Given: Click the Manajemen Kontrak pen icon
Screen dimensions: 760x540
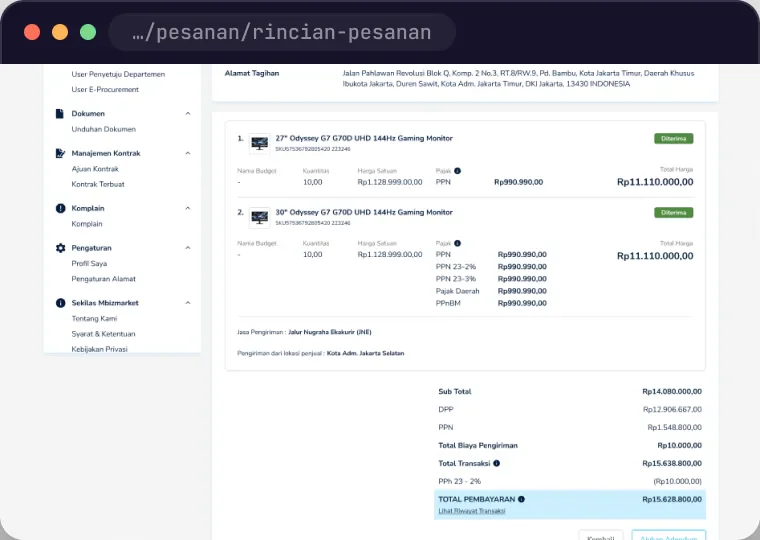Looking at the screenshot, I should (x=60, y=153).
